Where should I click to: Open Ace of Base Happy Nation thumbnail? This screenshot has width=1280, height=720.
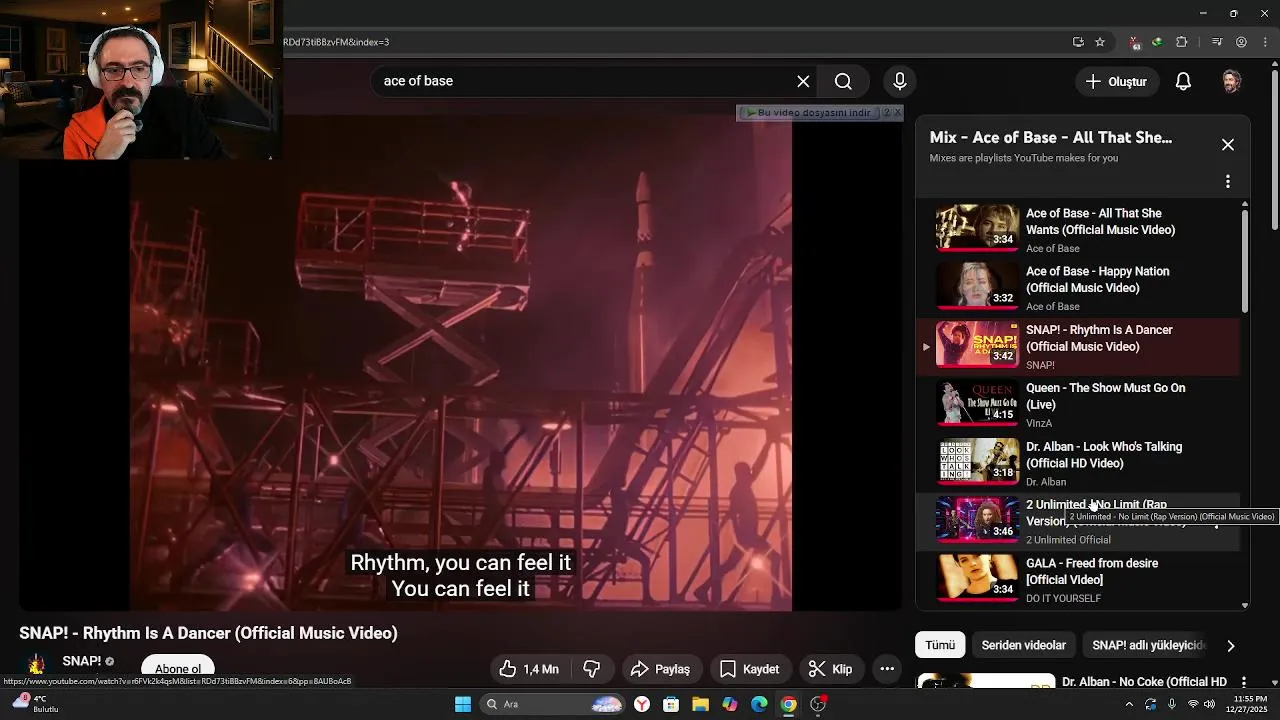[x=977, y=285]
